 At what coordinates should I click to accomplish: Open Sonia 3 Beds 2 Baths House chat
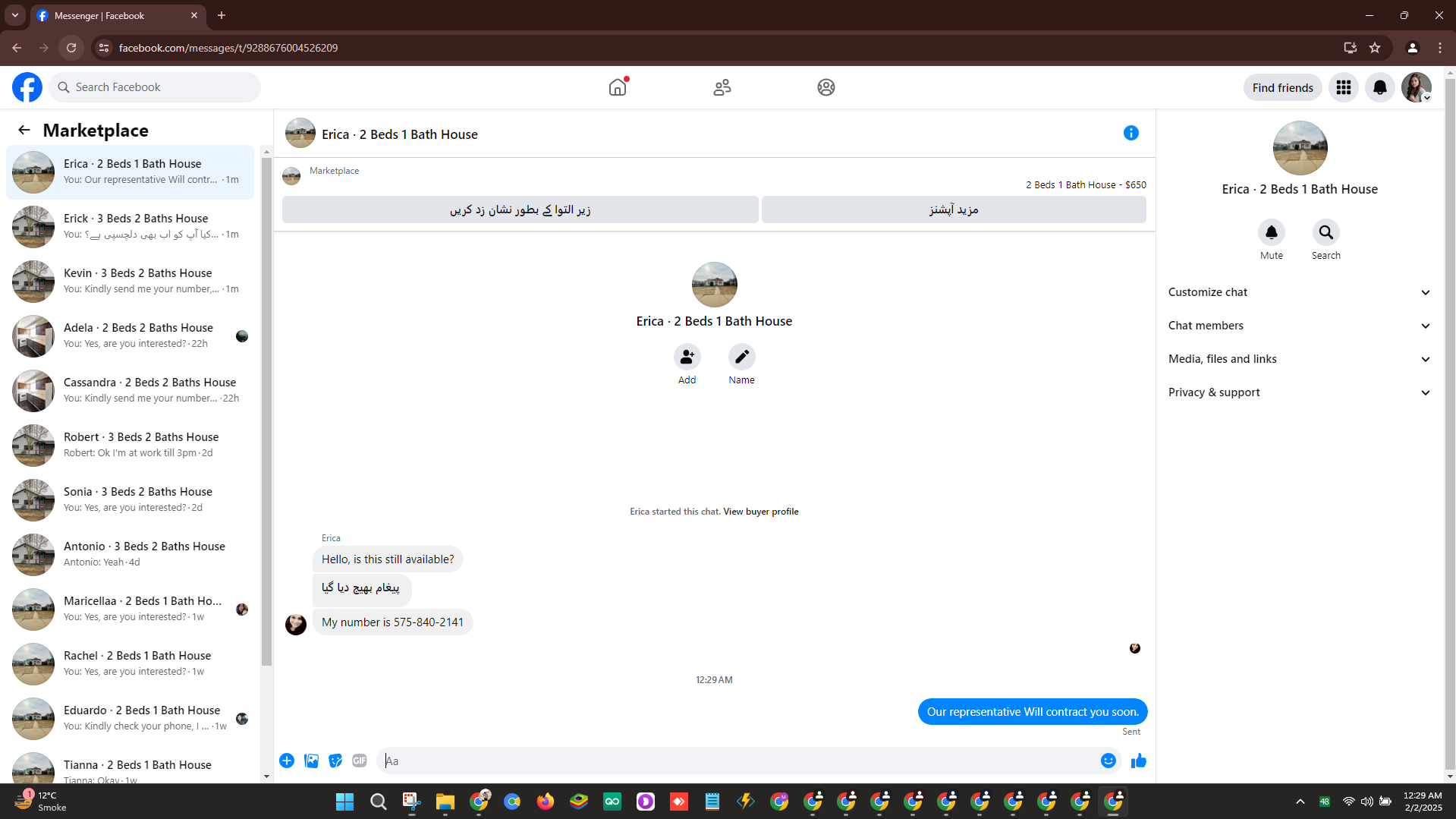pos(131,500)
